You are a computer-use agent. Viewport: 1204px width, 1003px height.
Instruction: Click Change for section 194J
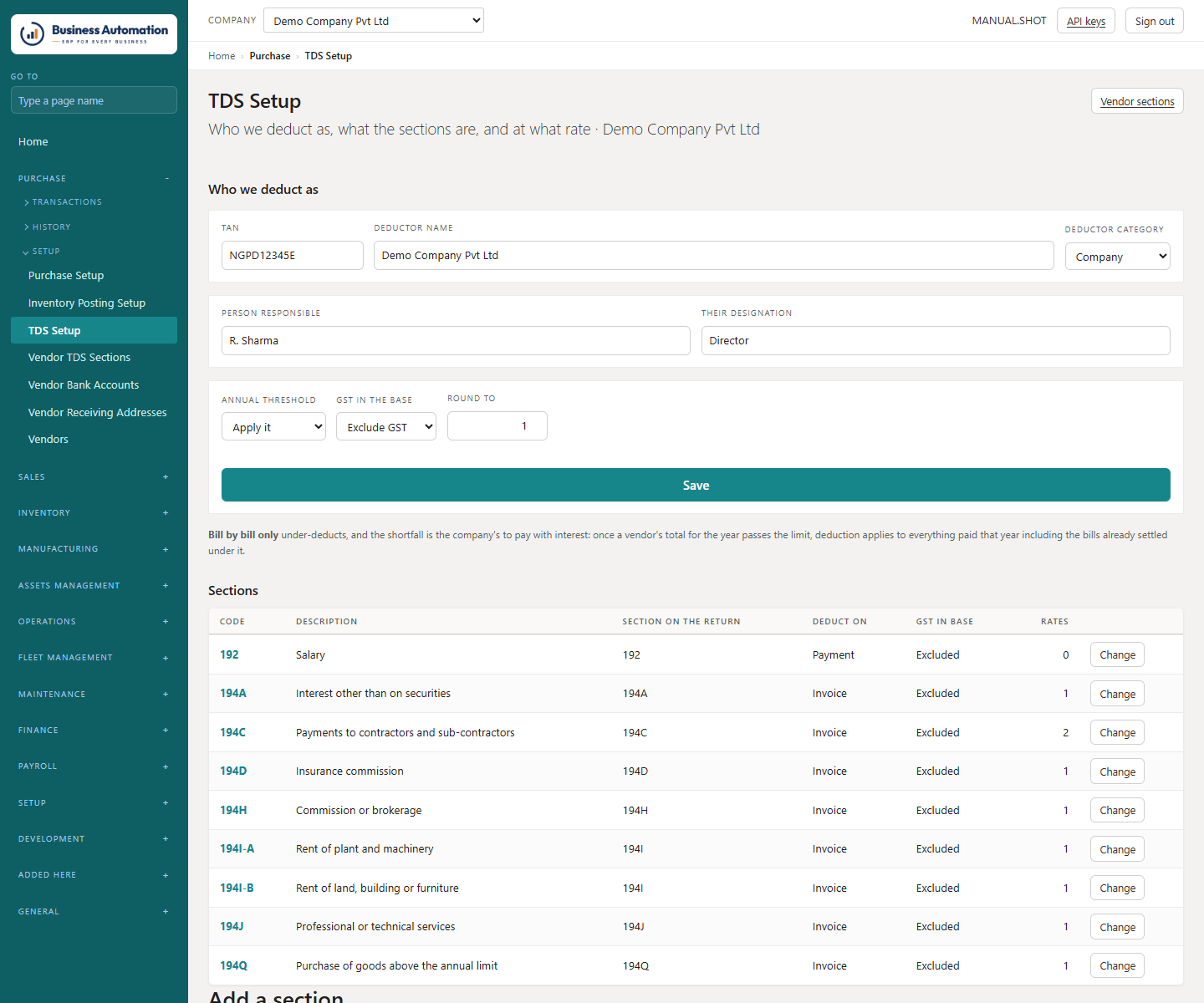pyautogui.click(x=1117, y=927)
